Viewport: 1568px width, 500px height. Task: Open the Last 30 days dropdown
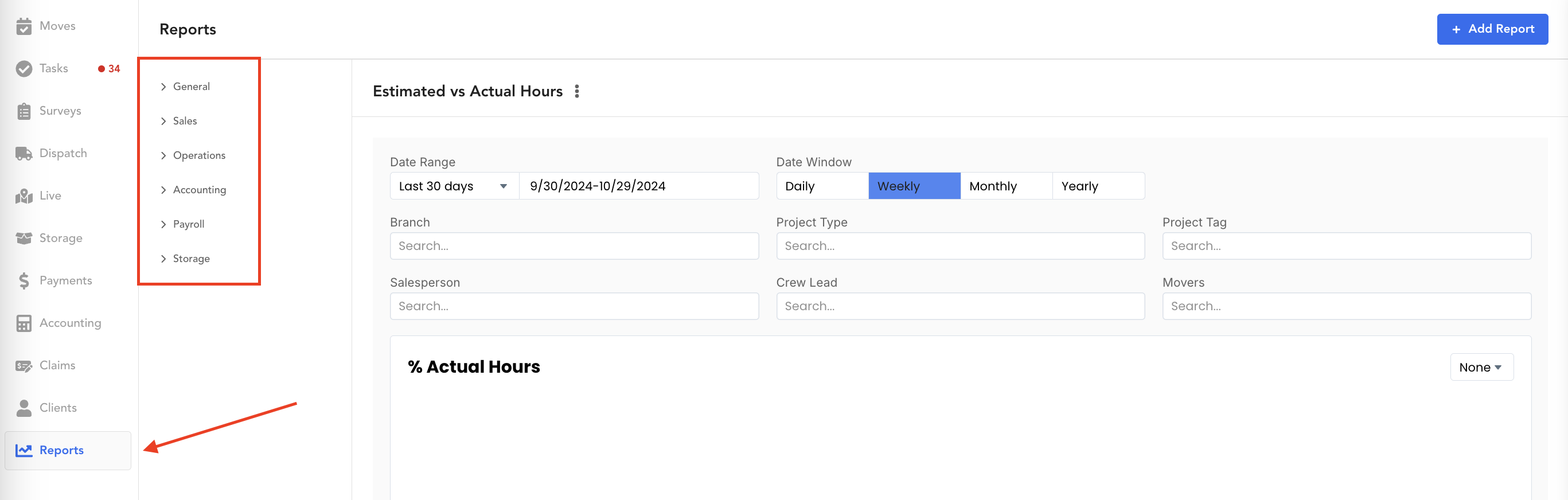(454, 186)
